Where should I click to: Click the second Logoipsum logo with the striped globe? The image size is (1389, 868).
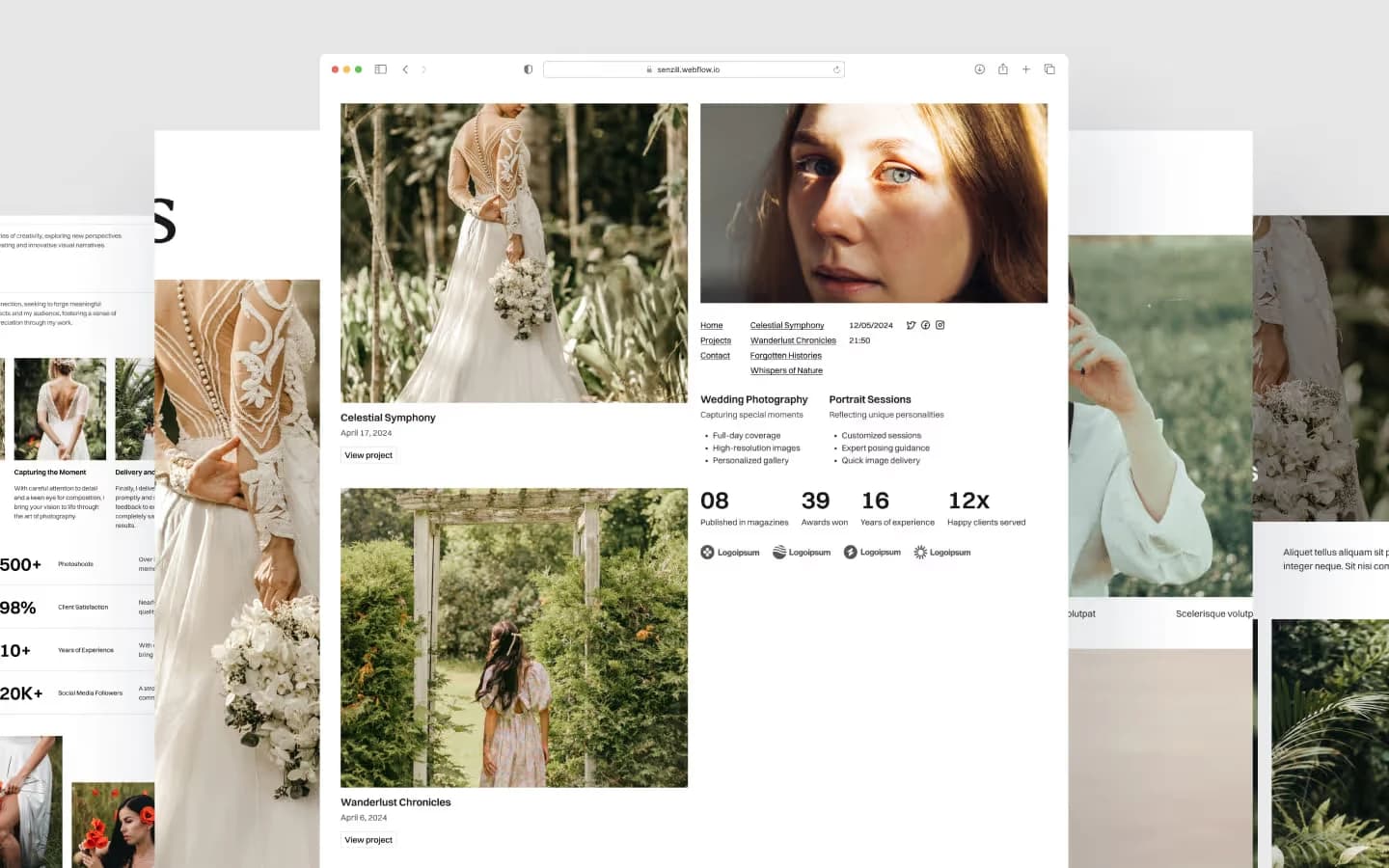[x=802, y=553]
